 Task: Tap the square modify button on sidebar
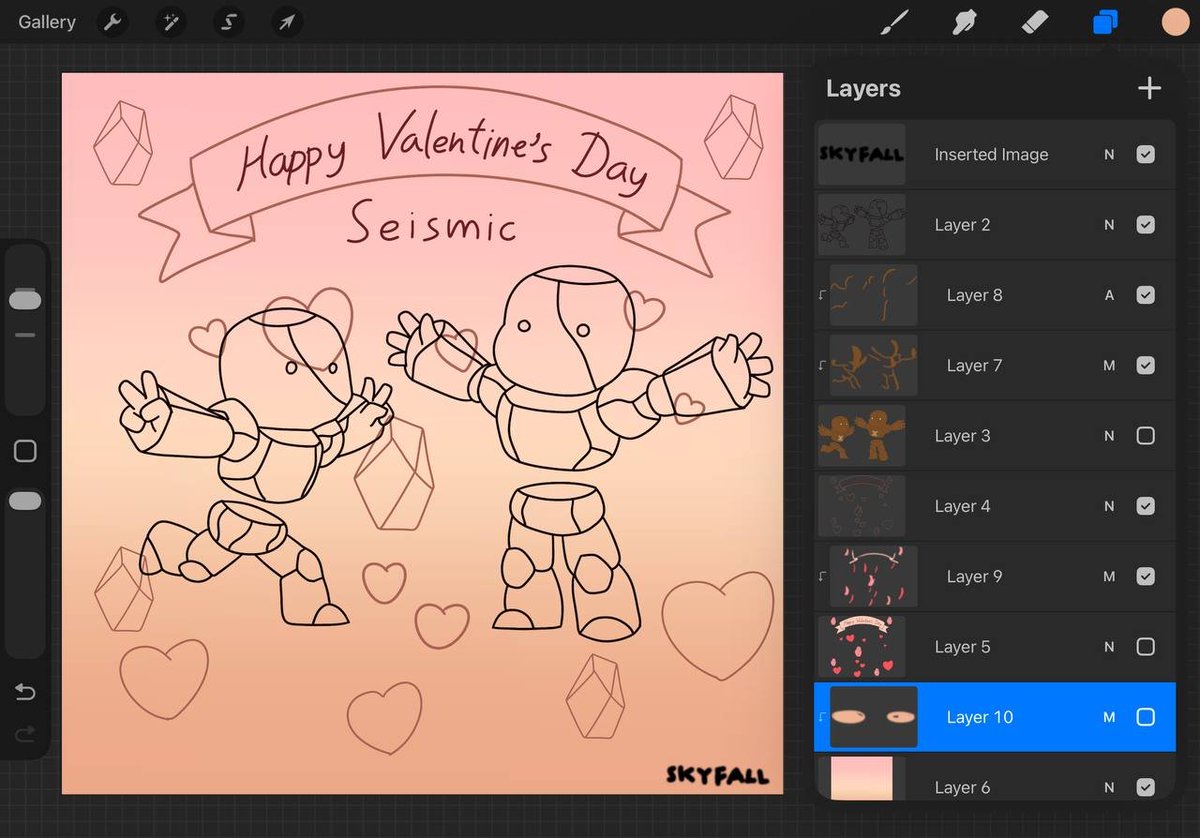pyautogui.click(x=25, y=451)
